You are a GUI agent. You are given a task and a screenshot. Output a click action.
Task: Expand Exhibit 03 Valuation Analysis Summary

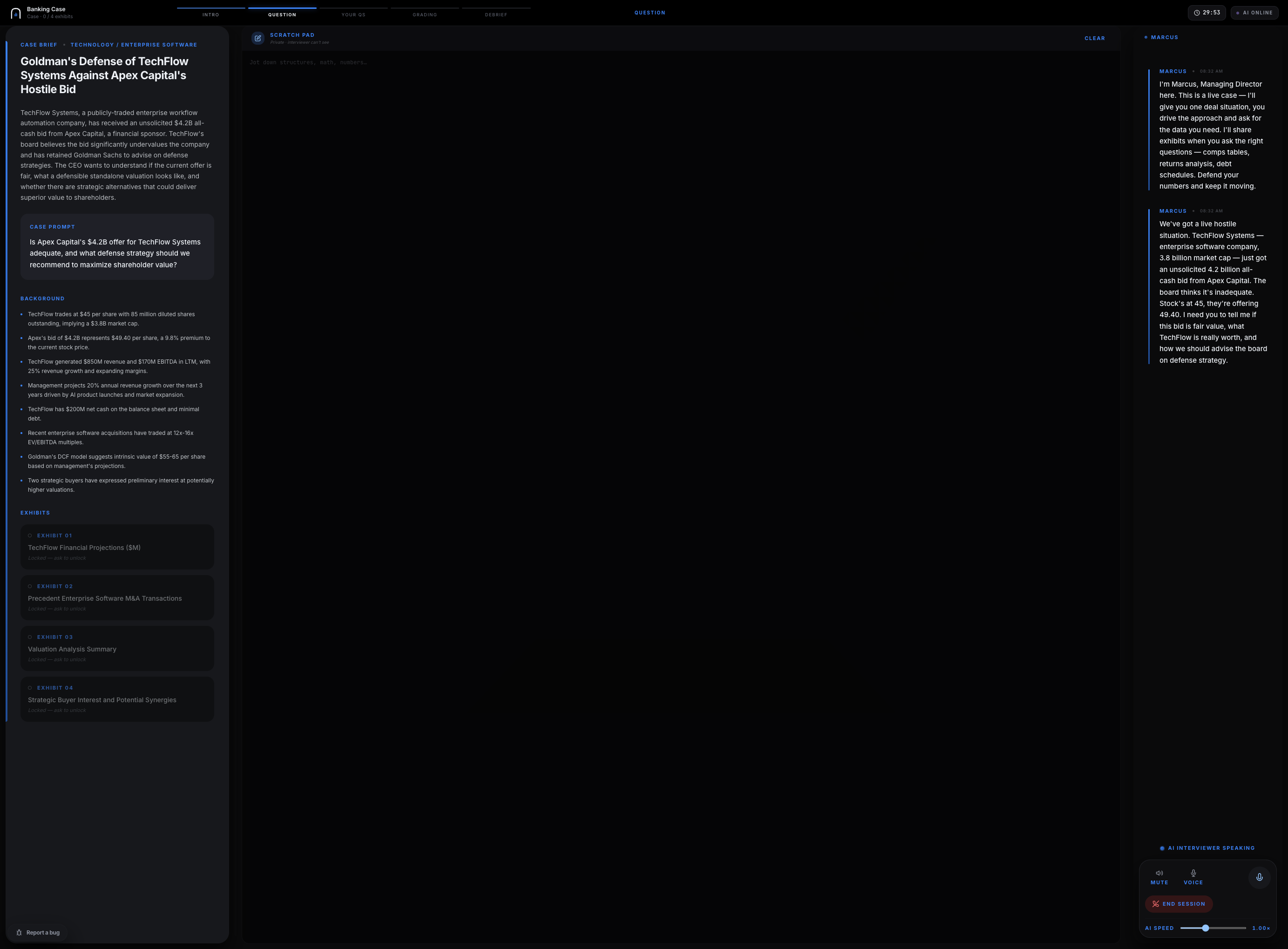pos(117,649)
